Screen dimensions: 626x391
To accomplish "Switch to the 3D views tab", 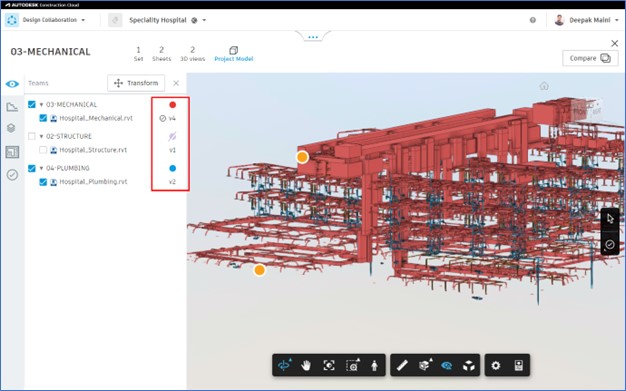I will [192, 54].
